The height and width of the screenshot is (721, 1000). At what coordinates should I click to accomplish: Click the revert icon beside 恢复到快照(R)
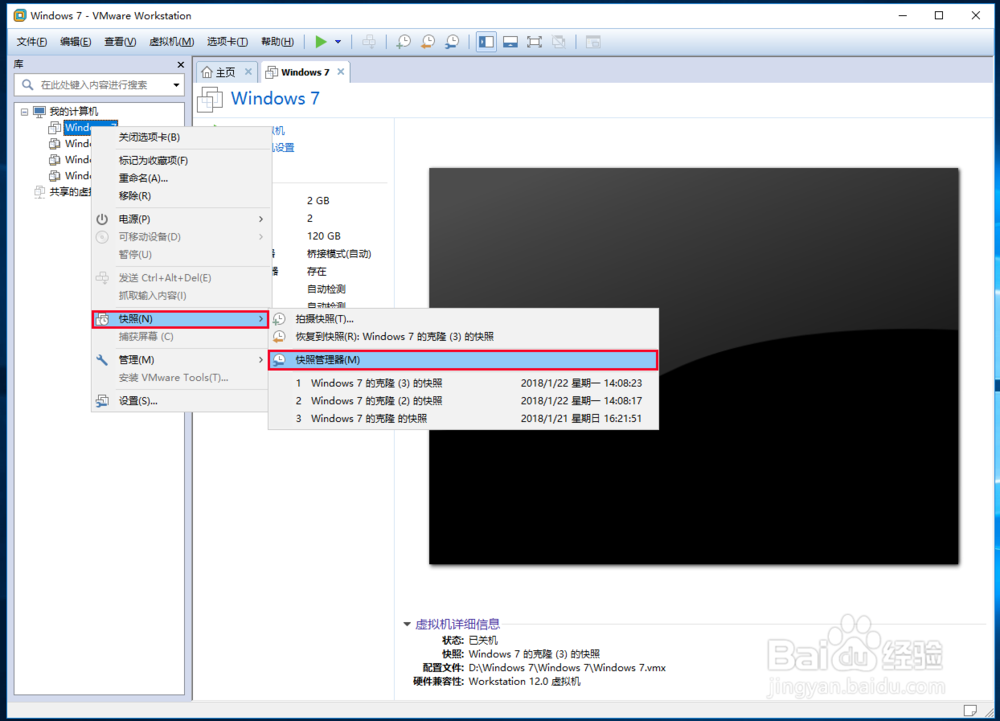[x=279, y=337]
